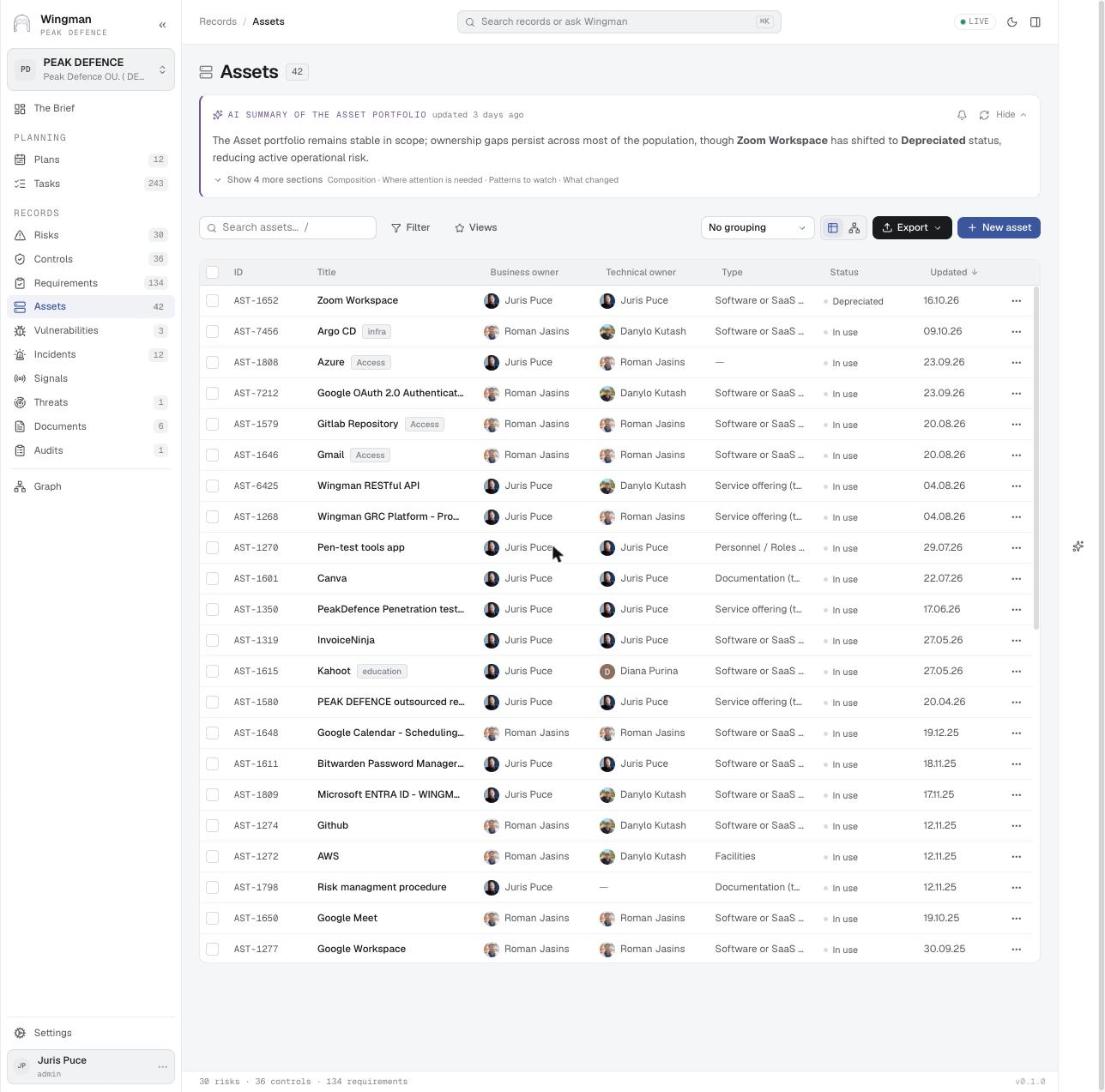Sort by the Updated column
This screenshot has width=1105, height=1092.
(953, 272)
